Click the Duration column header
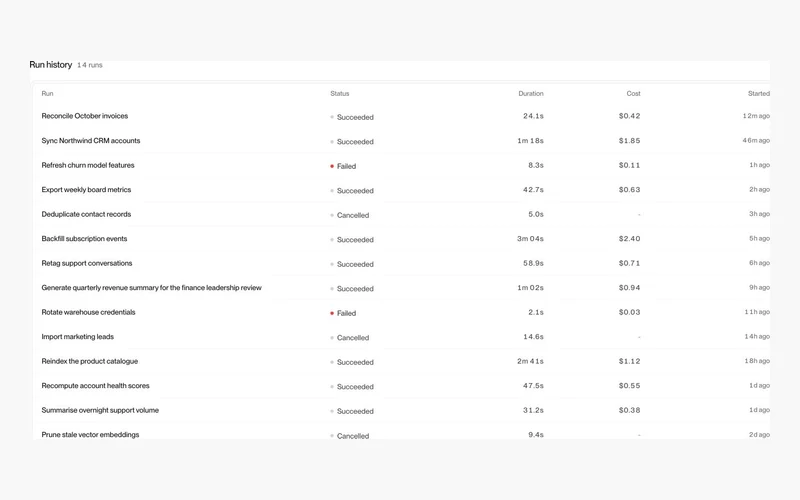 531,93
